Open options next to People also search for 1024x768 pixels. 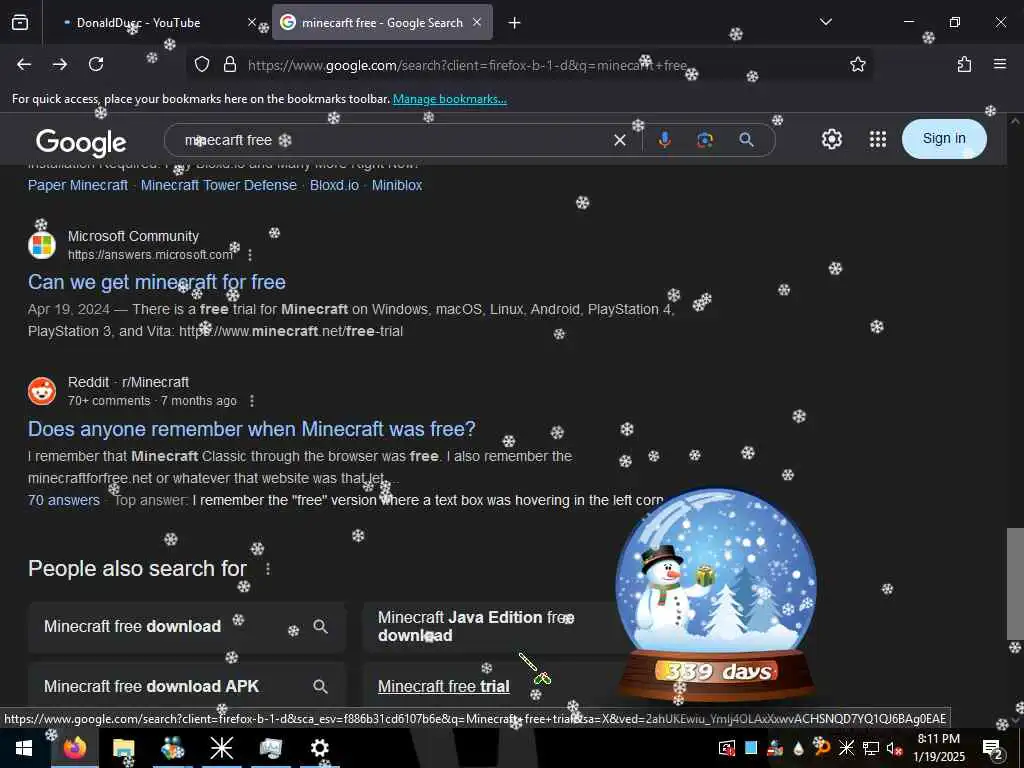point(268,569)
